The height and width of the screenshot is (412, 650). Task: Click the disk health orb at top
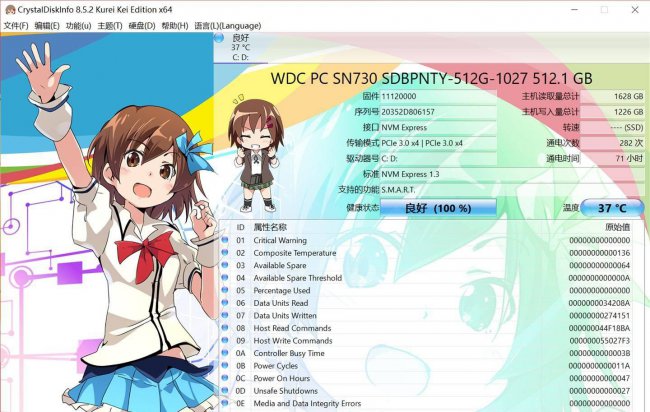click(219, 38)
